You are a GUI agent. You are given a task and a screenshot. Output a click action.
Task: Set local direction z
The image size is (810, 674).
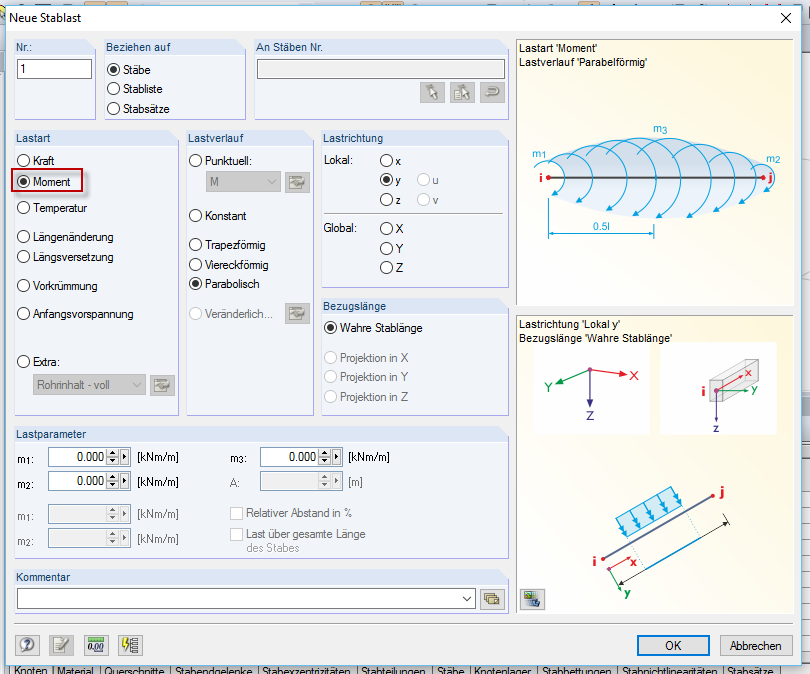coord(386,199)
